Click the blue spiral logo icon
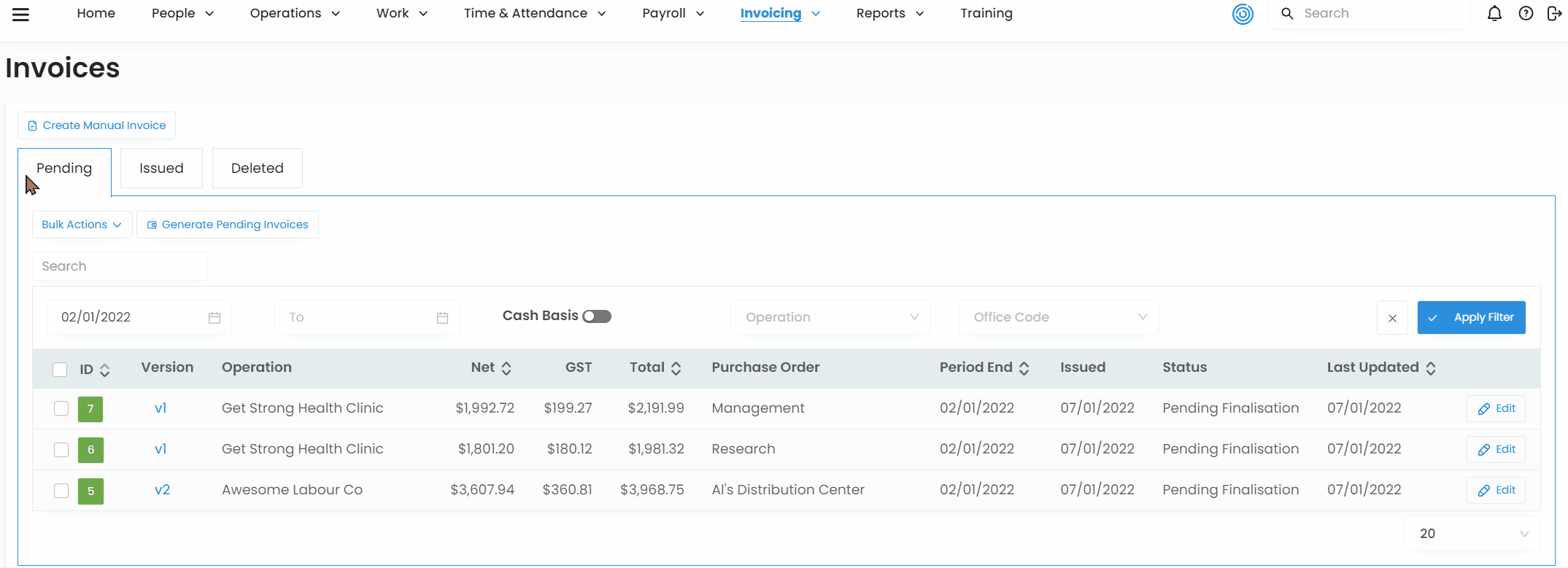 pos(1243,14)
